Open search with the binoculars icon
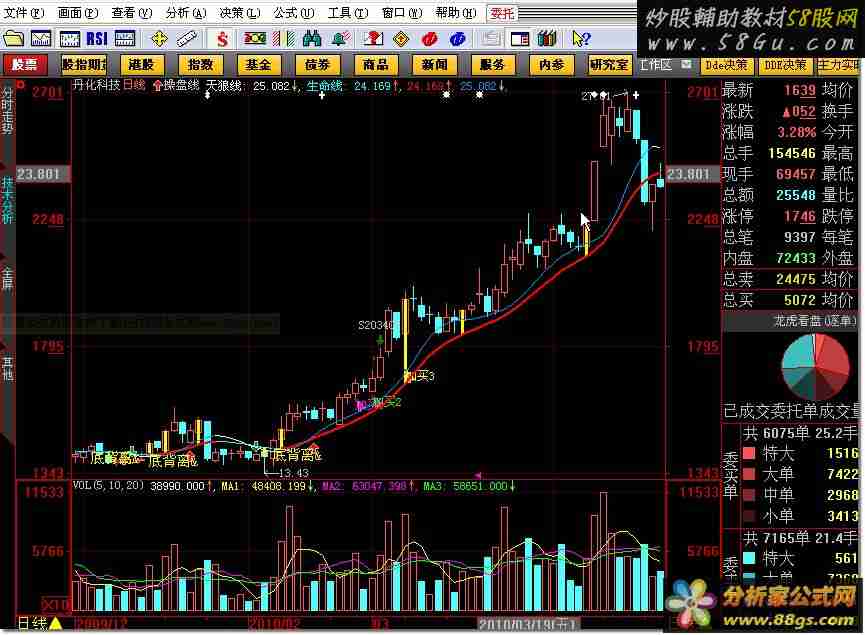Screen dimensions: 865x635 point(312,39)
